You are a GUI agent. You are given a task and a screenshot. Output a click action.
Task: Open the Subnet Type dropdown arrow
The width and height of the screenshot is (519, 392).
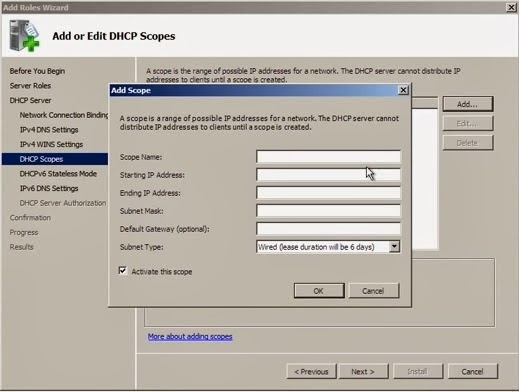pos(394,247)
